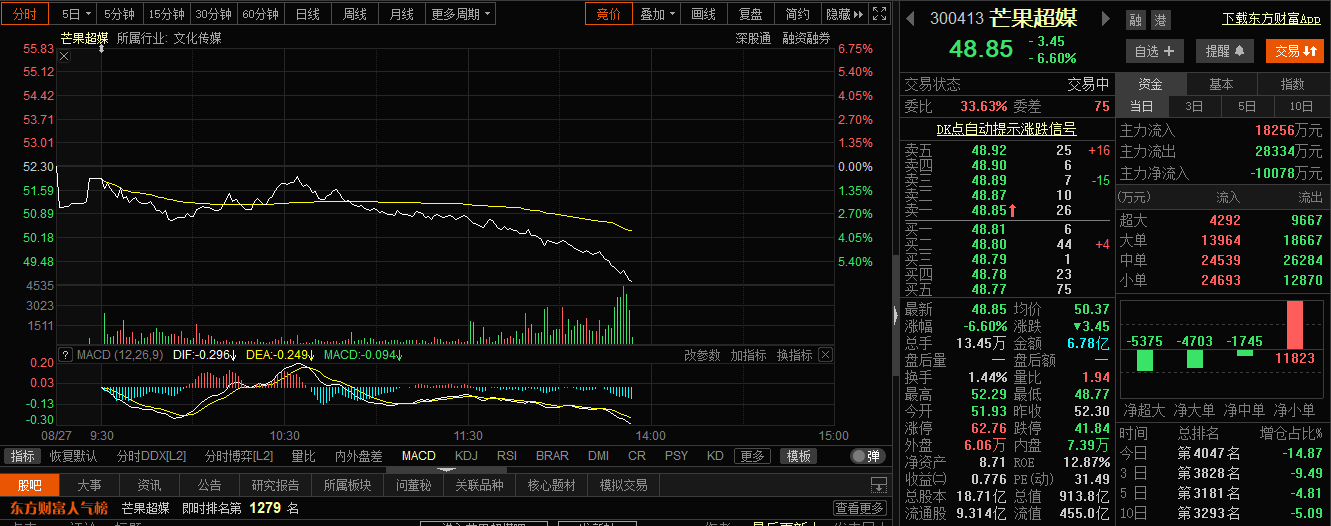
Task: Add stock to watchlist via 自选 +
Action: [x=1155, y=51]
